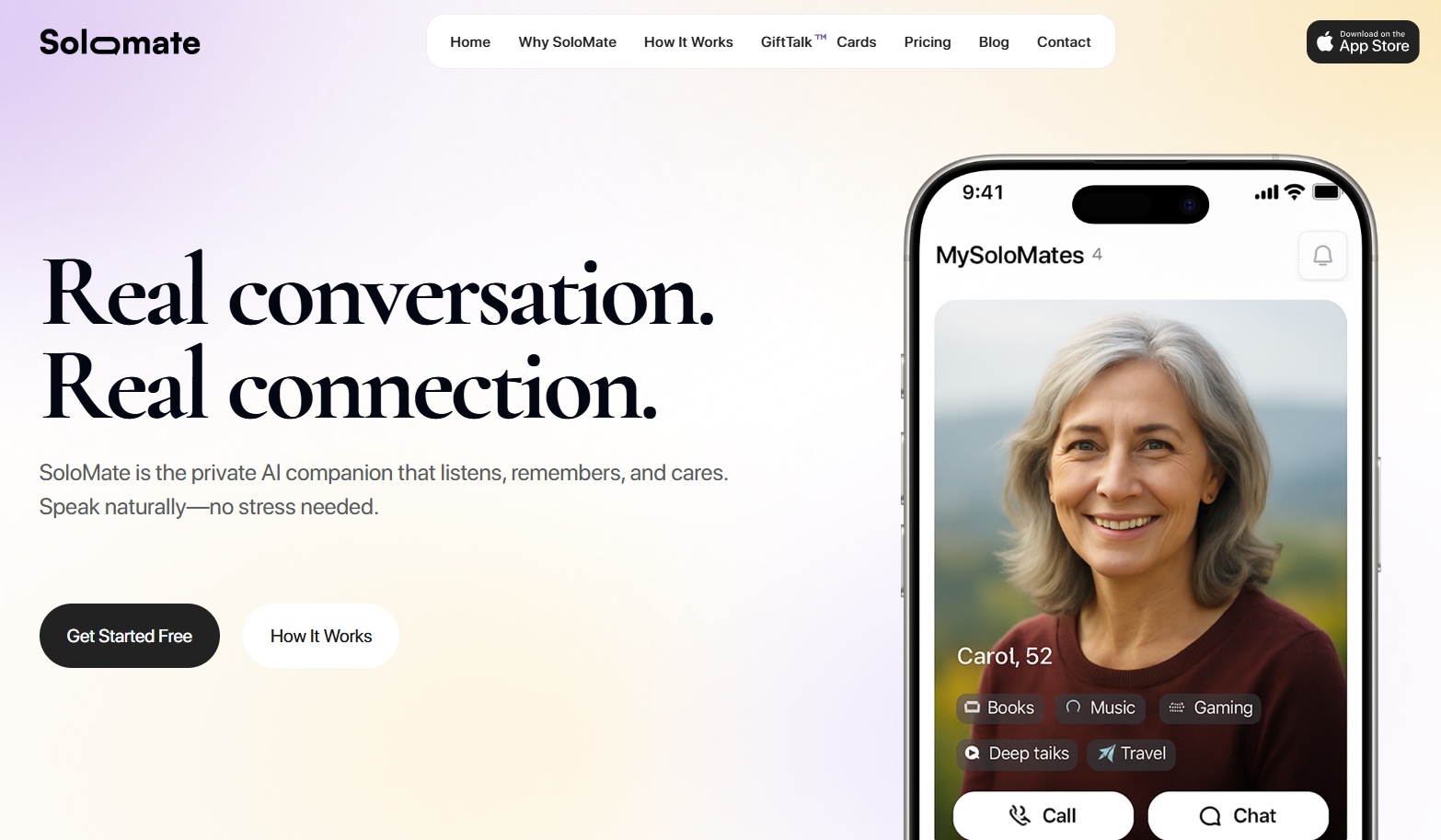Navigate to Pricing page

(x=928, y=42)
